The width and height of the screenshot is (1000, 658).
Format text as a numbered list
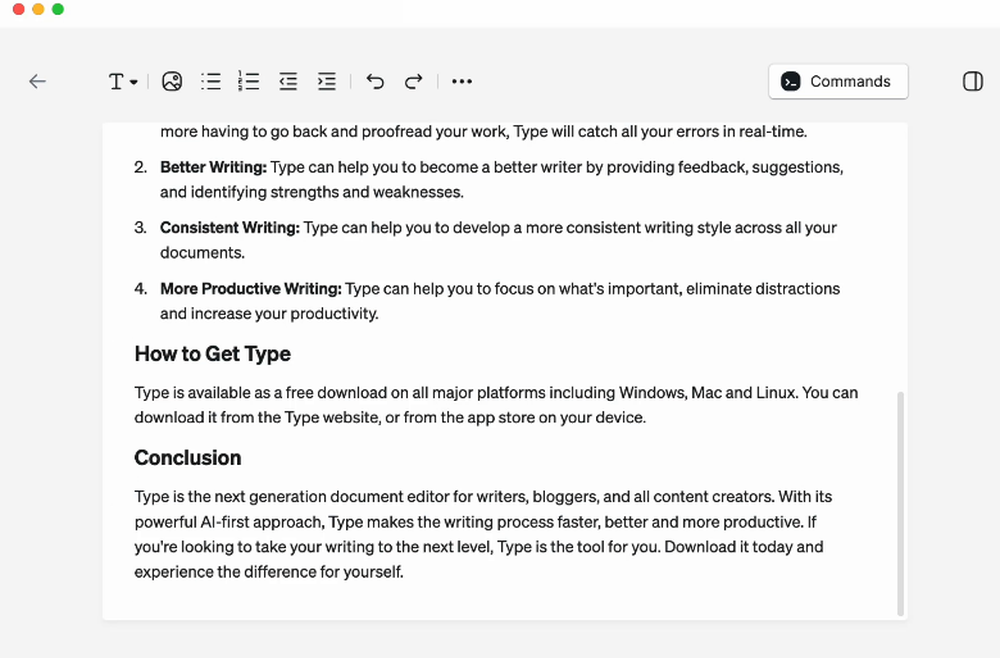coord(248,81)
